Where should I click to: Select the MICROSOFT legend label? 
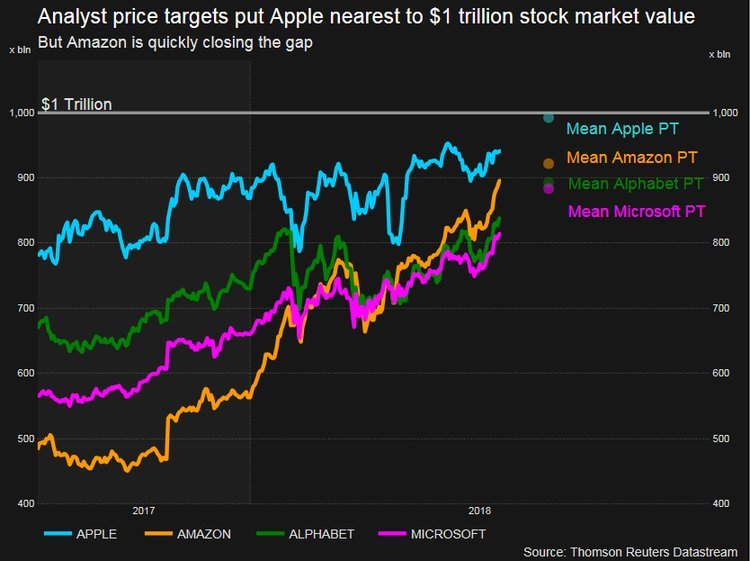[x=449, y=534]
